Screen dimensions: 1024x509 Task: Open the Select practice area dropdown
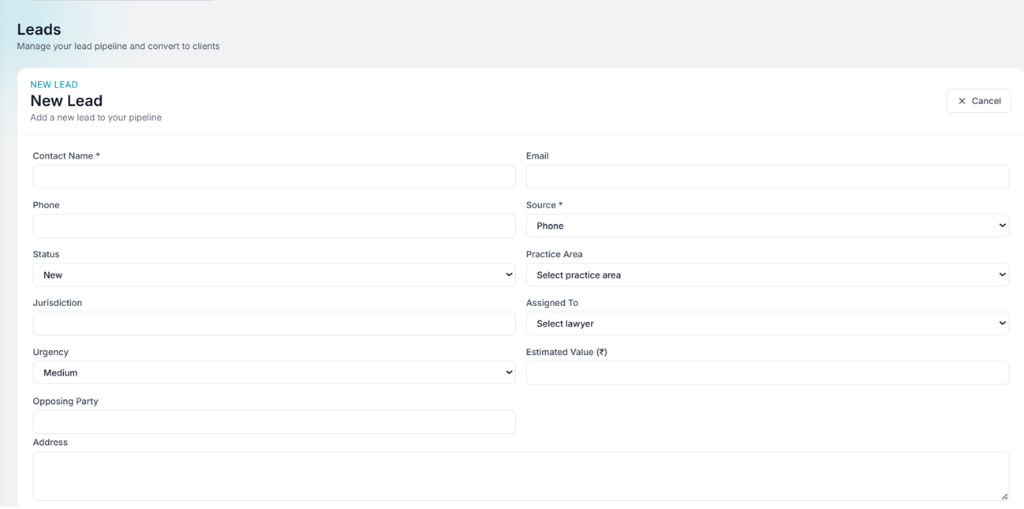[767, 275]
